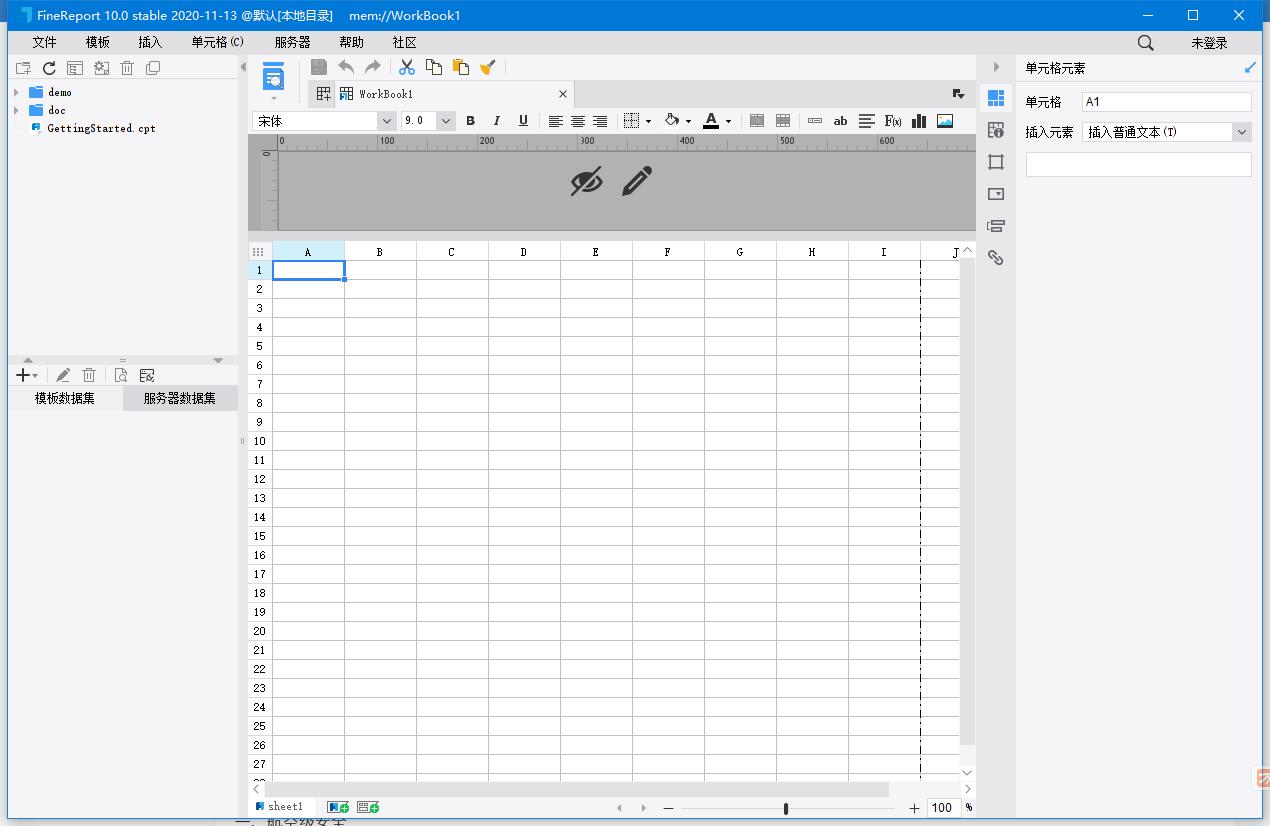This screenshot has width=1270, height=826.
Task: Switch to 服务器数据集 tab
Action: (180, 398)
